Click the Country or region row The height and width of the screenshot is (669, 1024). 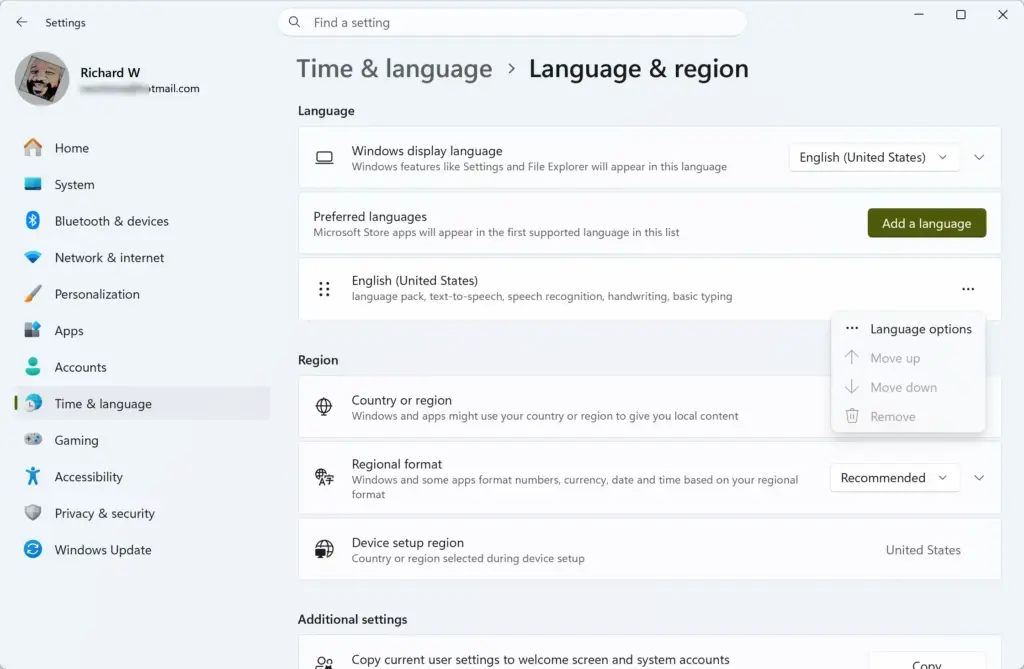(x=650, y=407)
